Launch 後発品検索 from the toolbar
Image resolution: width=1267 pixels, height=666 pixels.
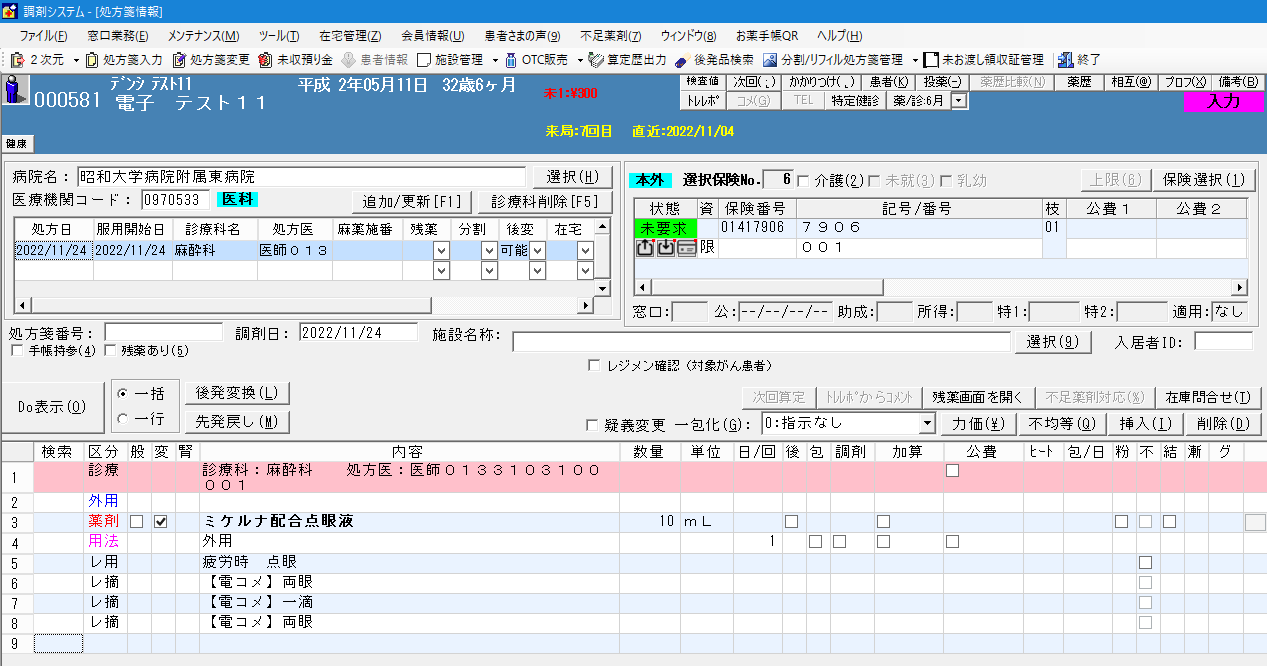coord(714,60)
